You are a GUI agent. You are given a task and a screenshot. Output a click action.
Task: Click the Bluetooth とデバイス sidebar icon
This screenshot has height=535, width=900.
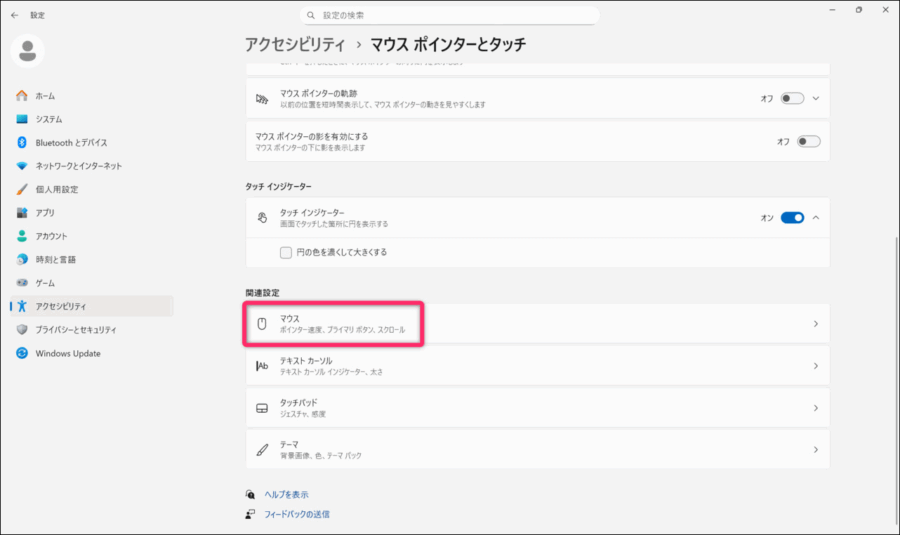click(22, 142)
